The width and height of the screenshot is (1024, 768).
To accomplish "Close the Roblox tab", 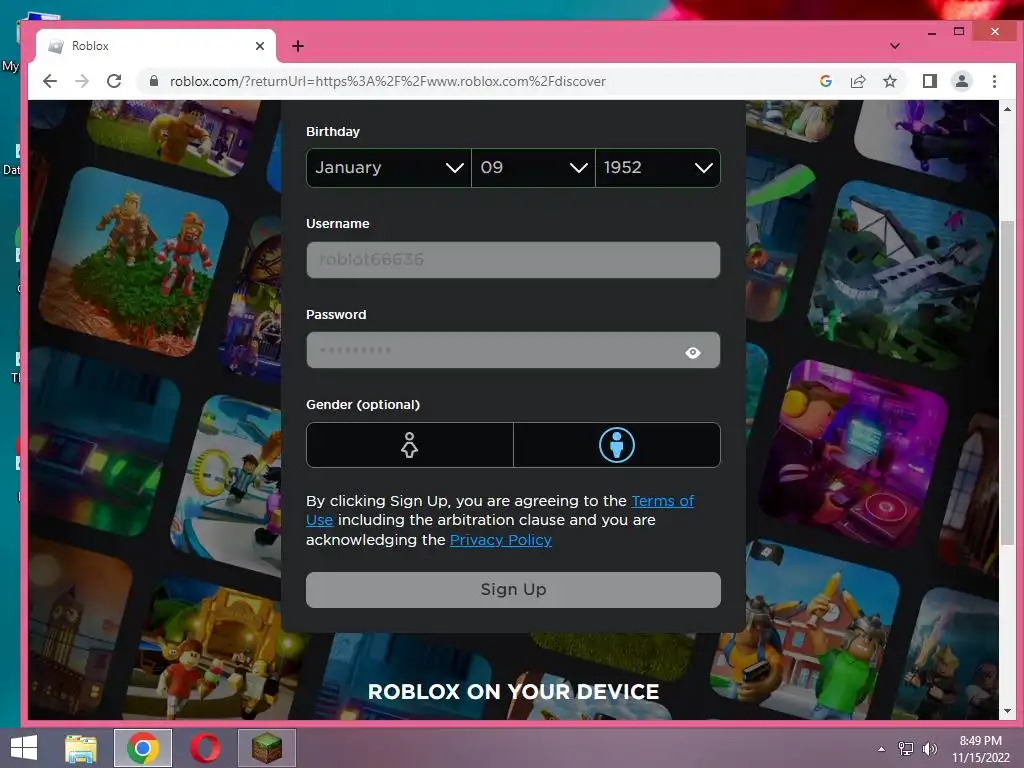I will coord(260,46).
